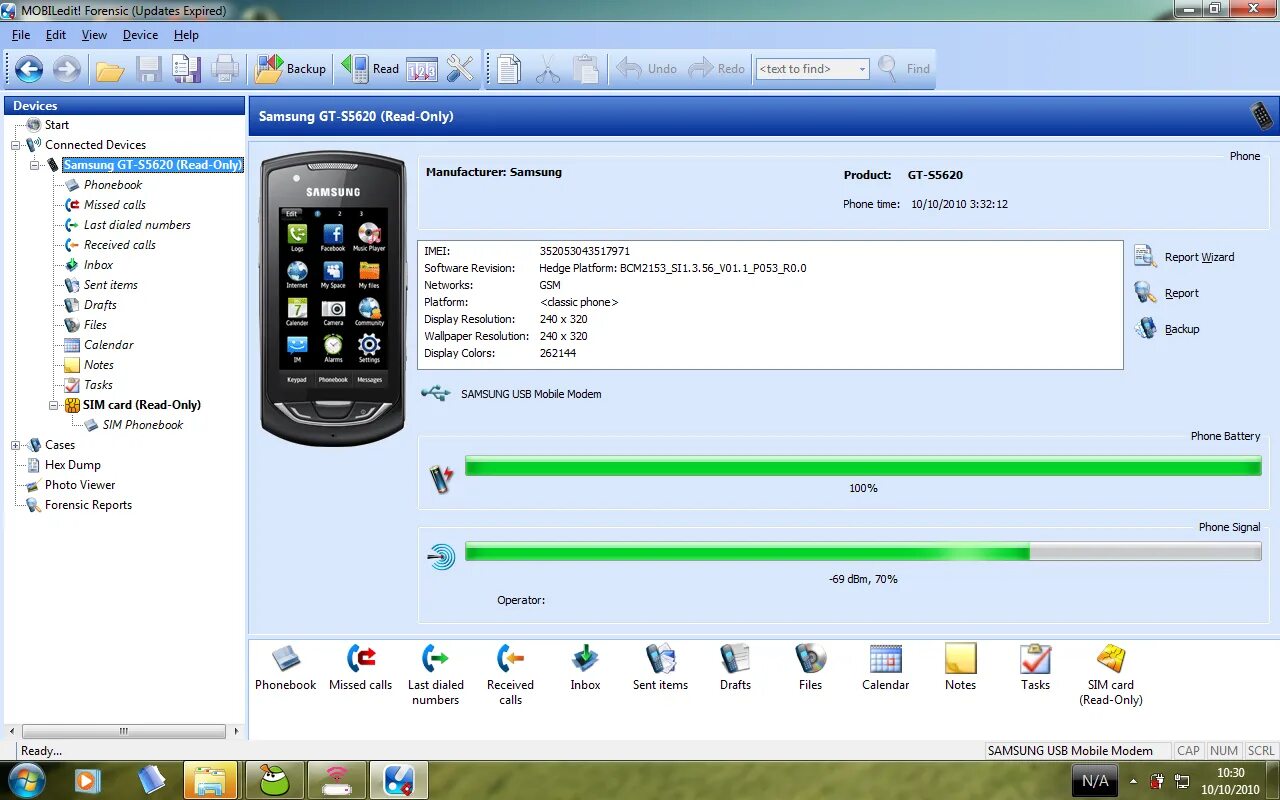Open the File menu
The image size is (1280, 800).
point(21,35)
